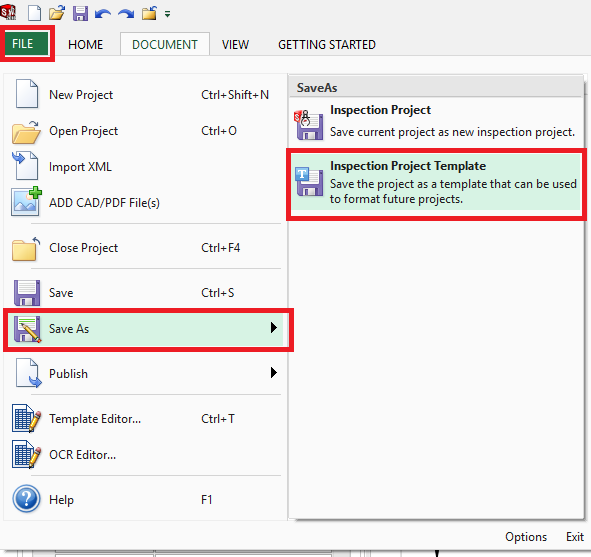Click the open folder icon in quick access toolbar
591x557 pixels.
point(57,14)
